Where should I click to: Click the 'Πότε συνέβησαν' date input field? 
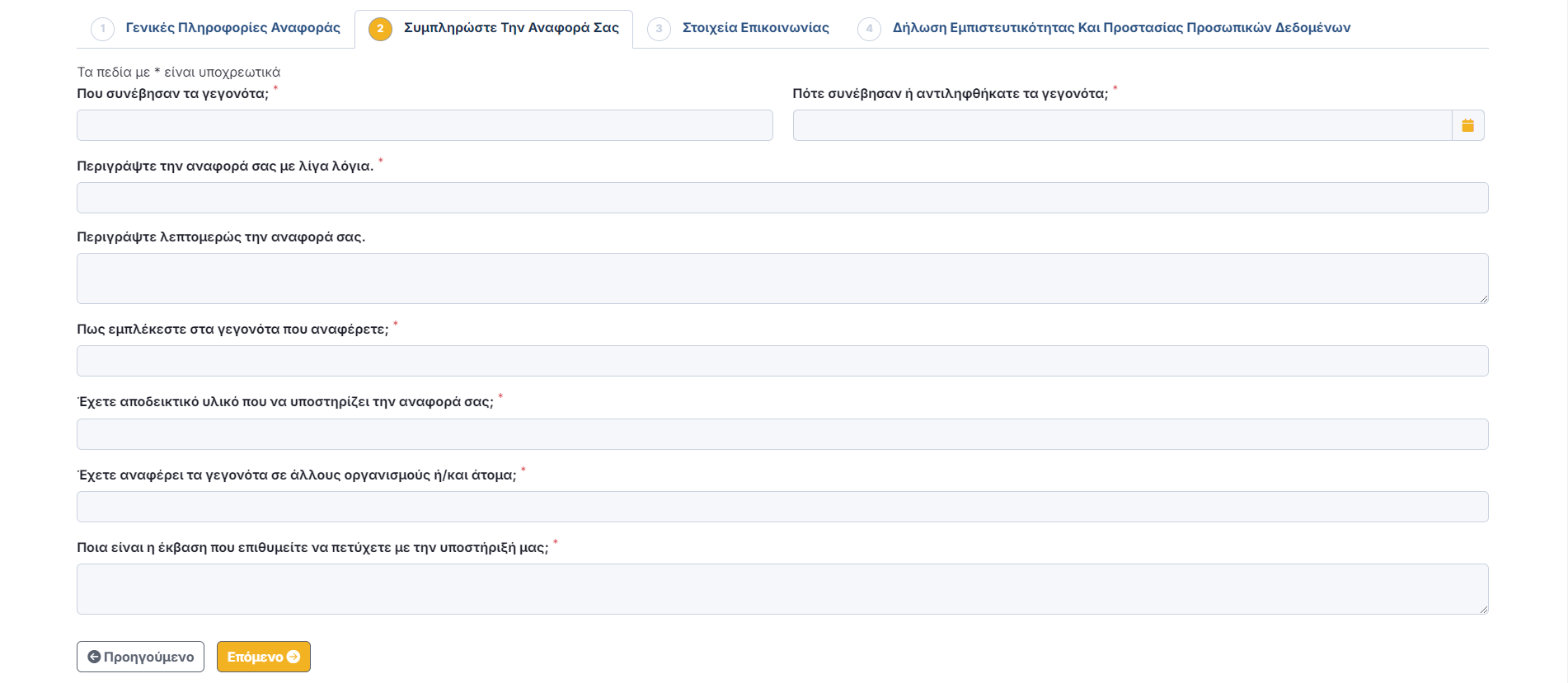point(1121,125)
